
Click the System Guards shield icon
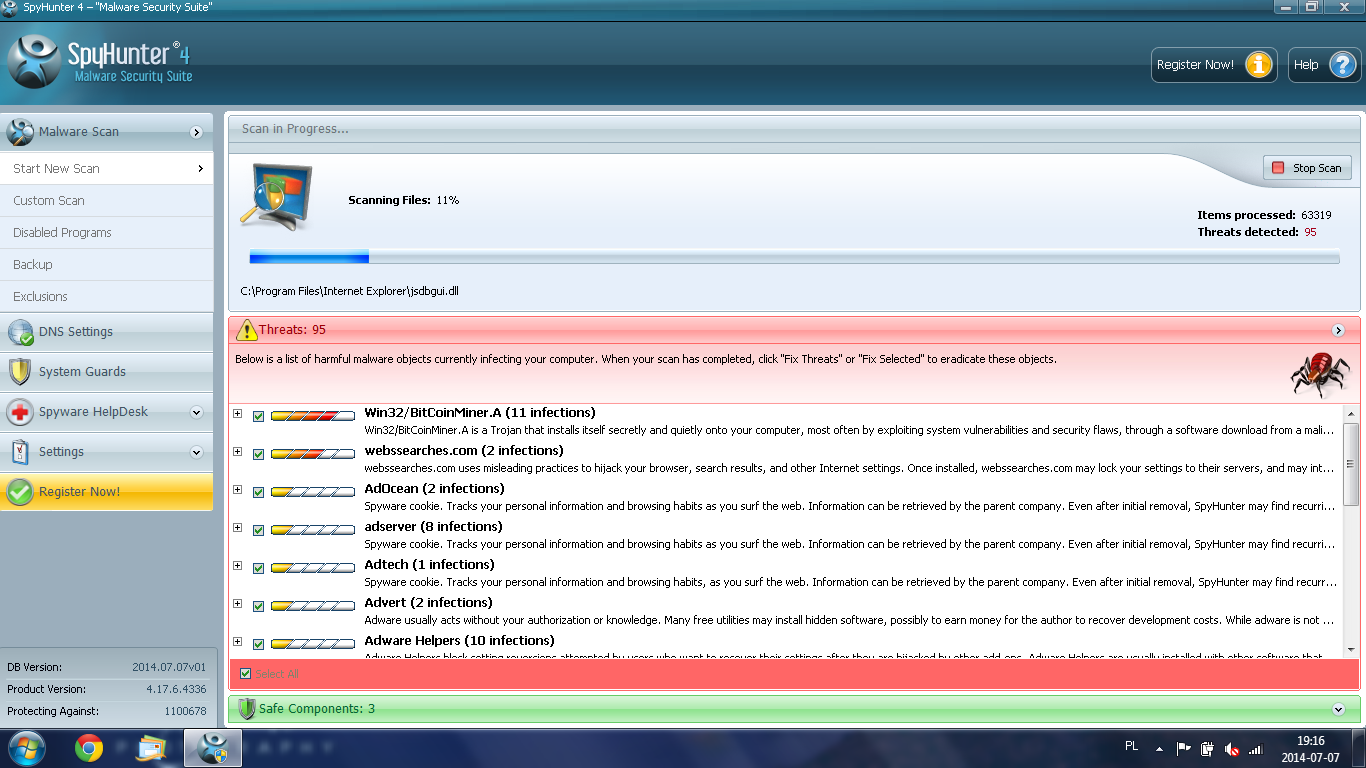click(x=20, y=372)
